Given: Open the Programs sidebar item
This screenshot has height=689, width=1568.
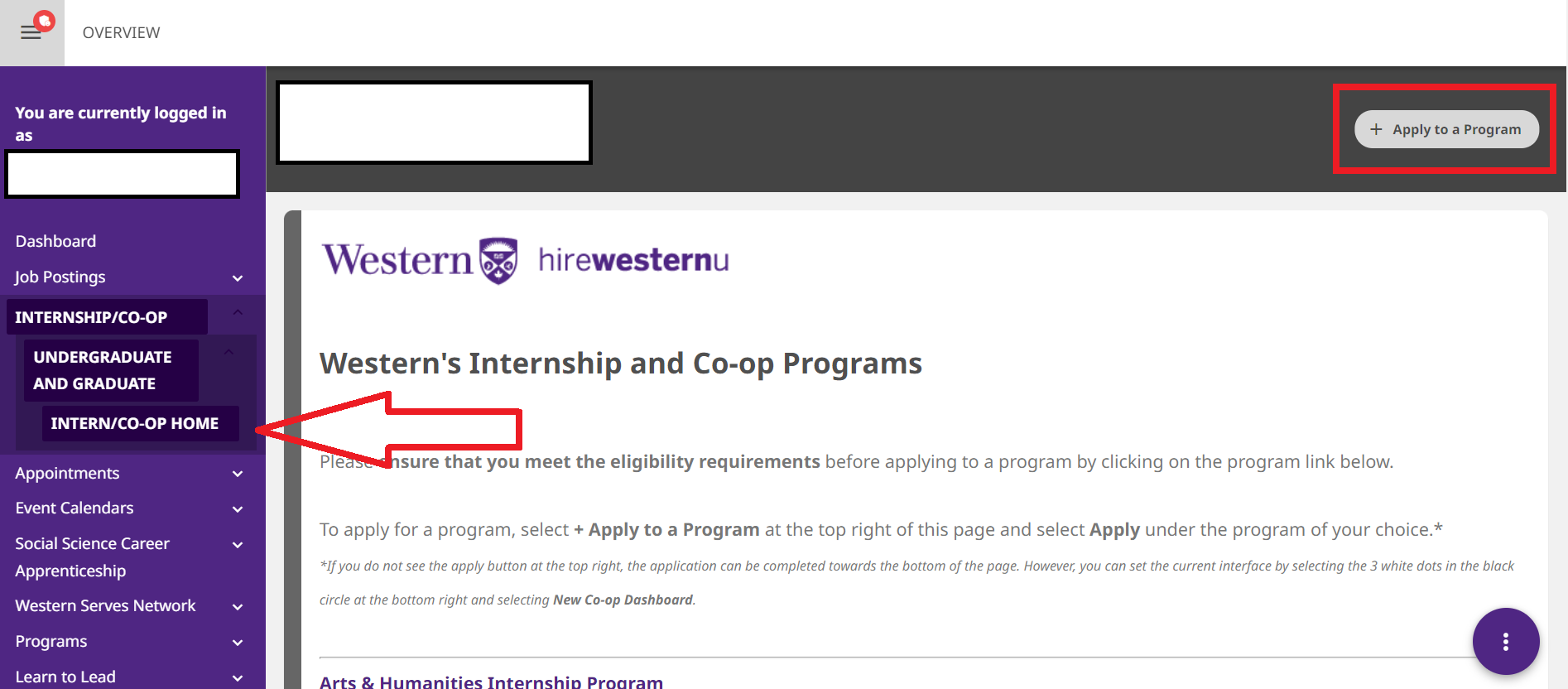Looking at the screenshot, I should [x=51, y=641].
